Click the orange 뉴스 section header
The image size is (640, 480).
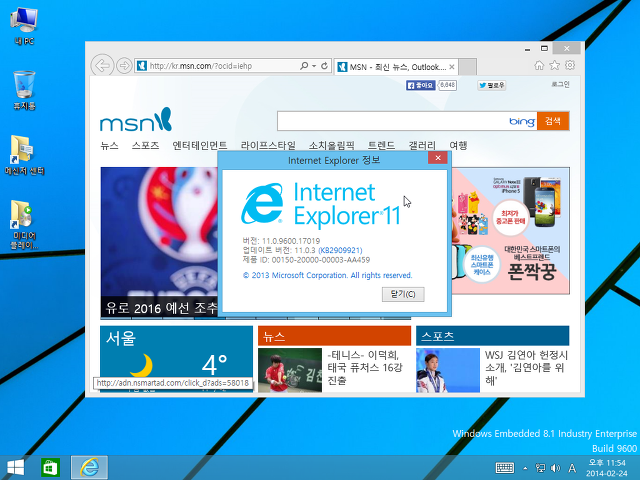(334, 336)
